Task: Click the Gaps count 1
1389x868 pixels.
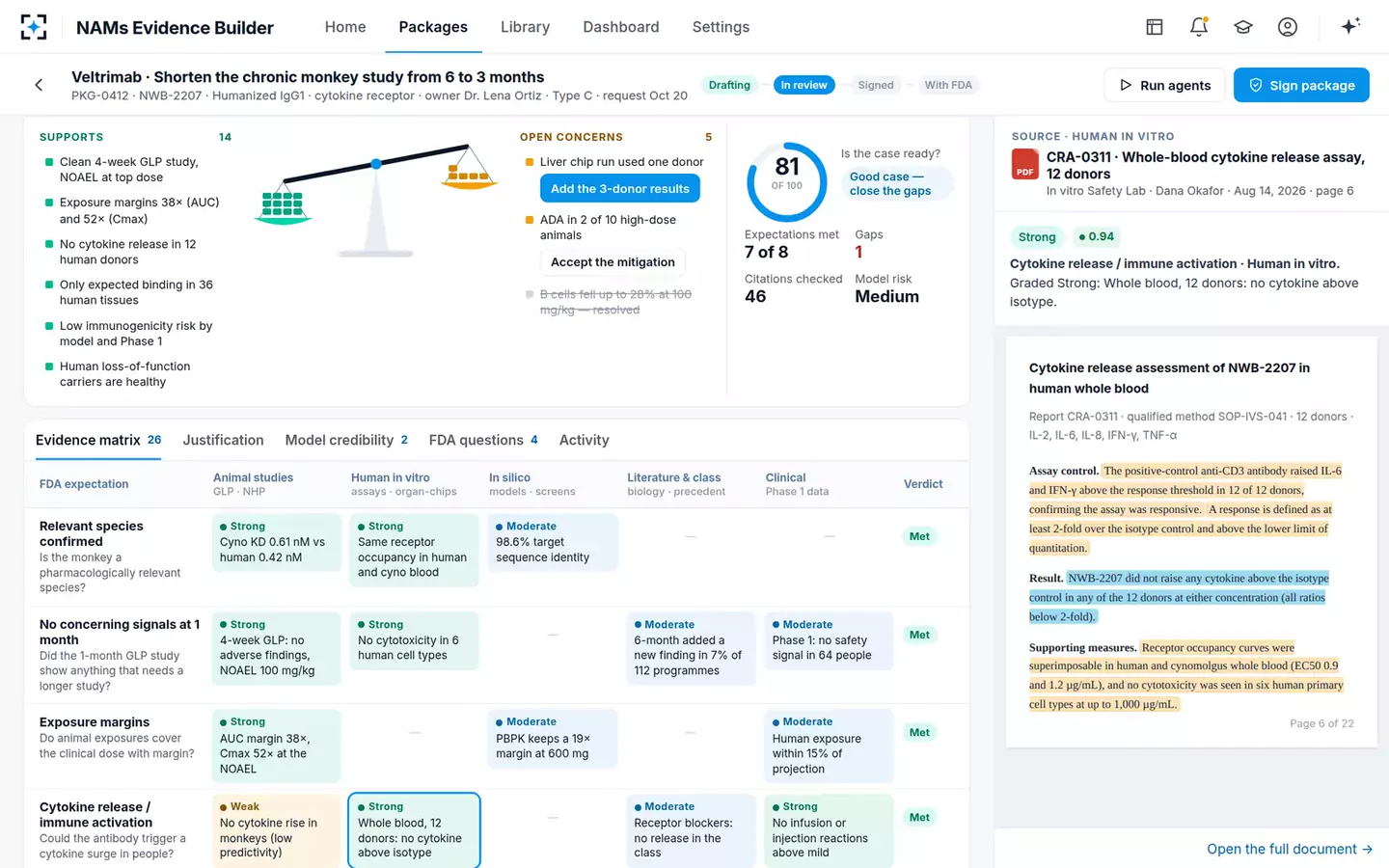Action: 858,253
